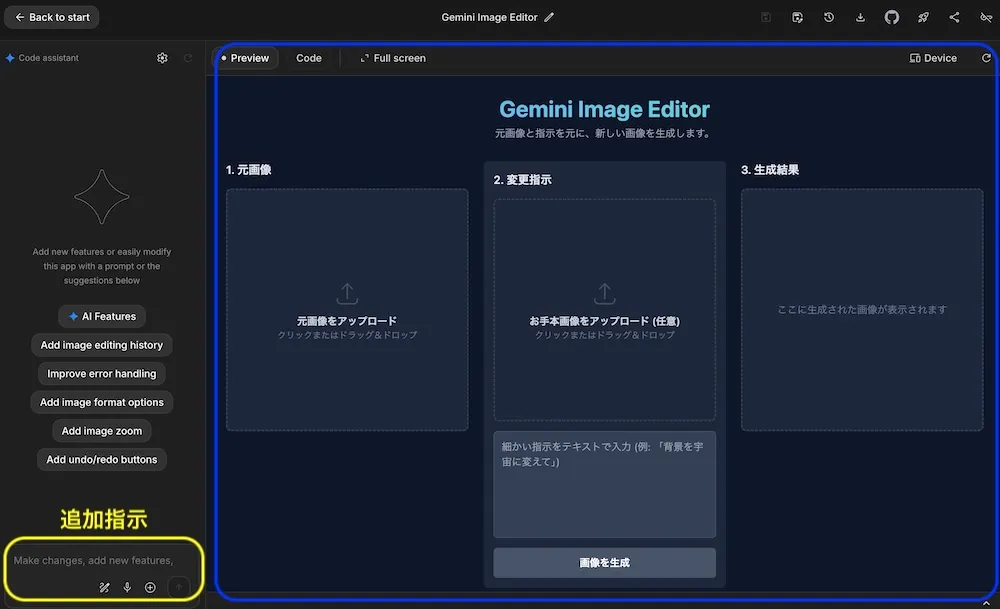Expand the AI Features suggestions
The image size is (1000, 609).
coord(101,316)
